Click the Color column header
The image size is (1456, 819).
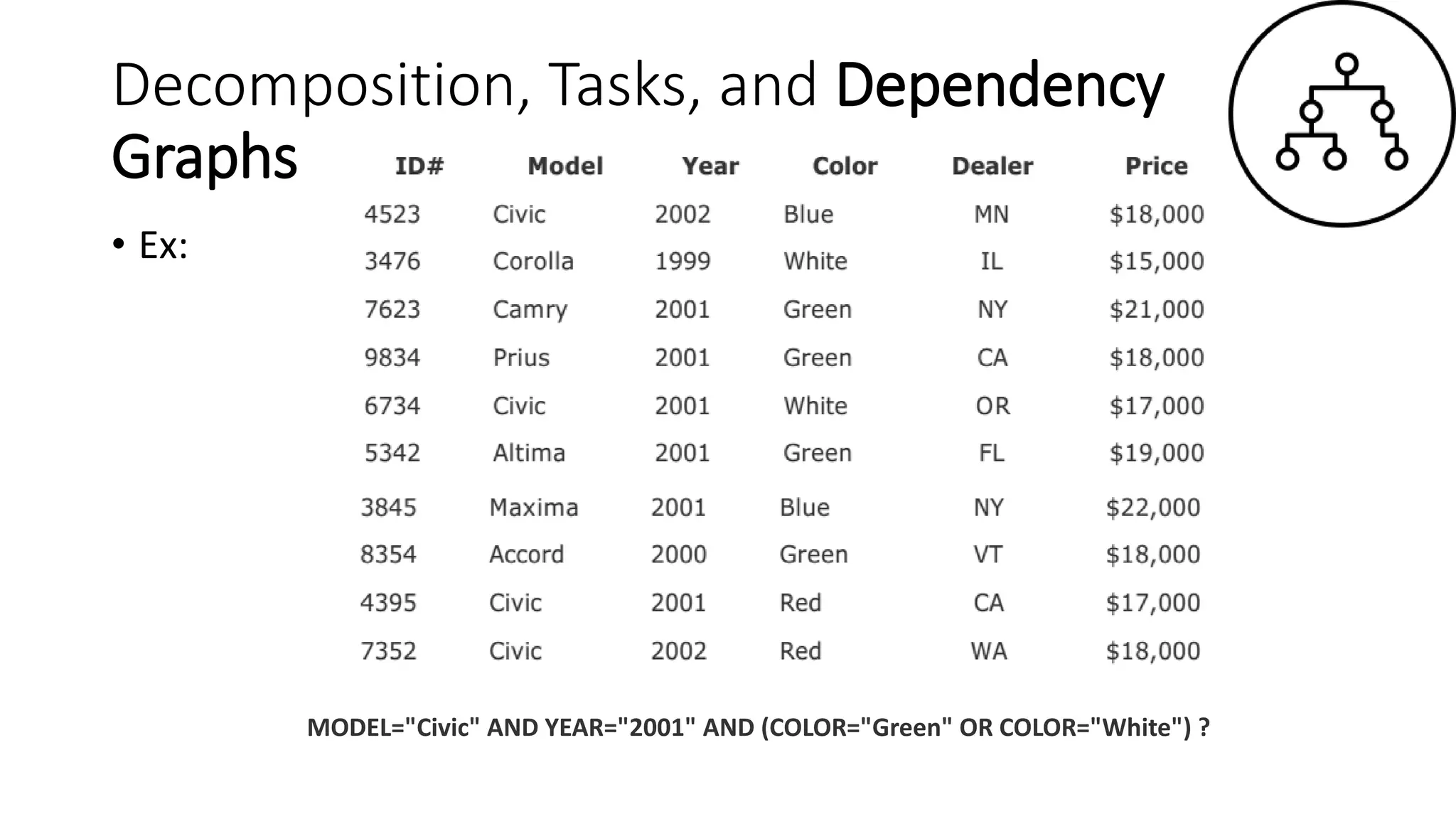(845, 166)
